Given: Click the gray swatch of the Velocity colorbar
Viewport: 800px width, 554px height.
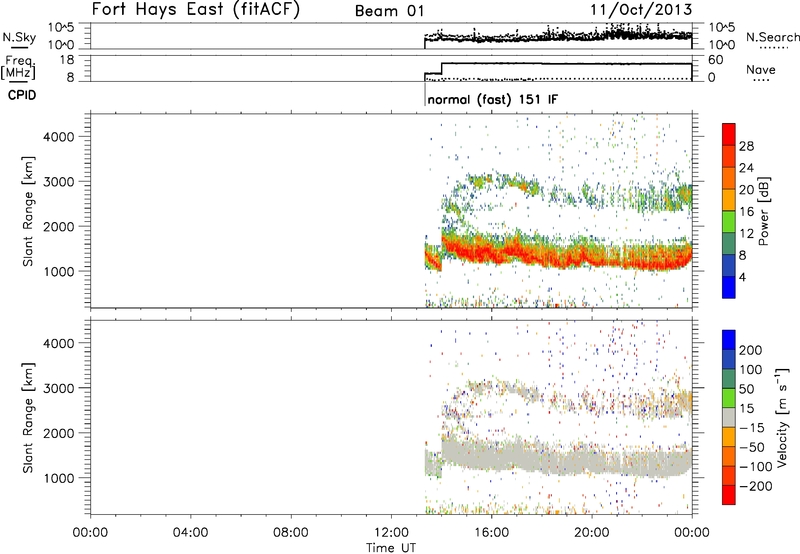Looking at the screenshot, I should [x=729, y=418].
